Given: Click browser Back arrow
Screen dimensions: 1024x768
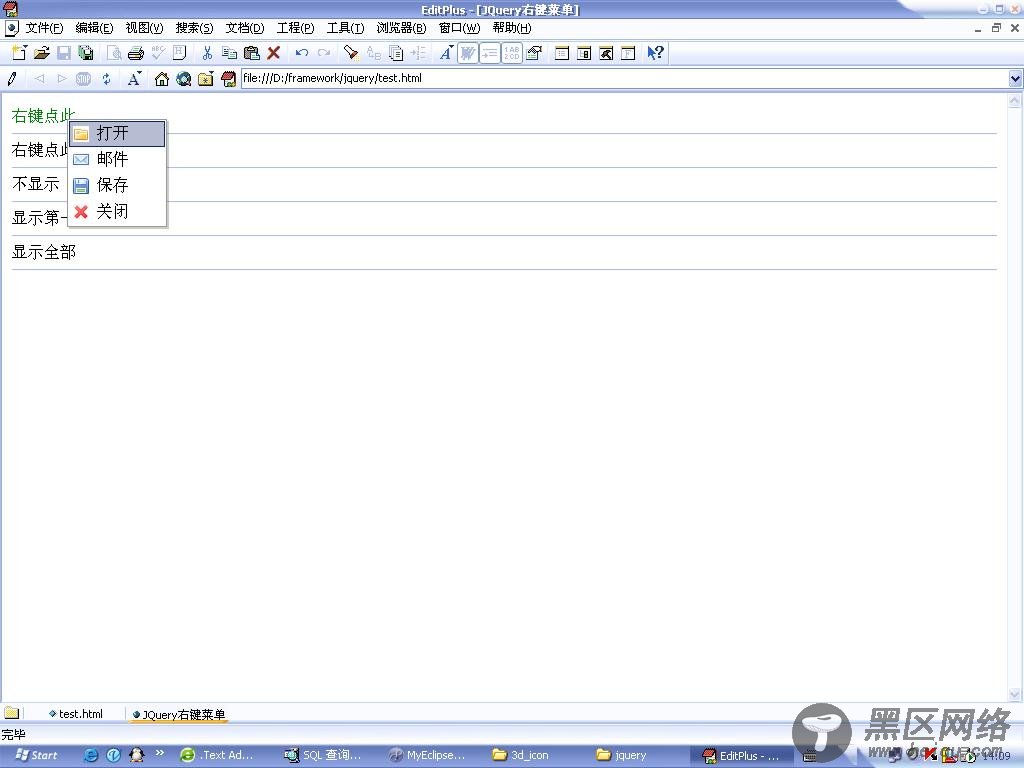Looking at the screenshot, I should coord(39,79).
